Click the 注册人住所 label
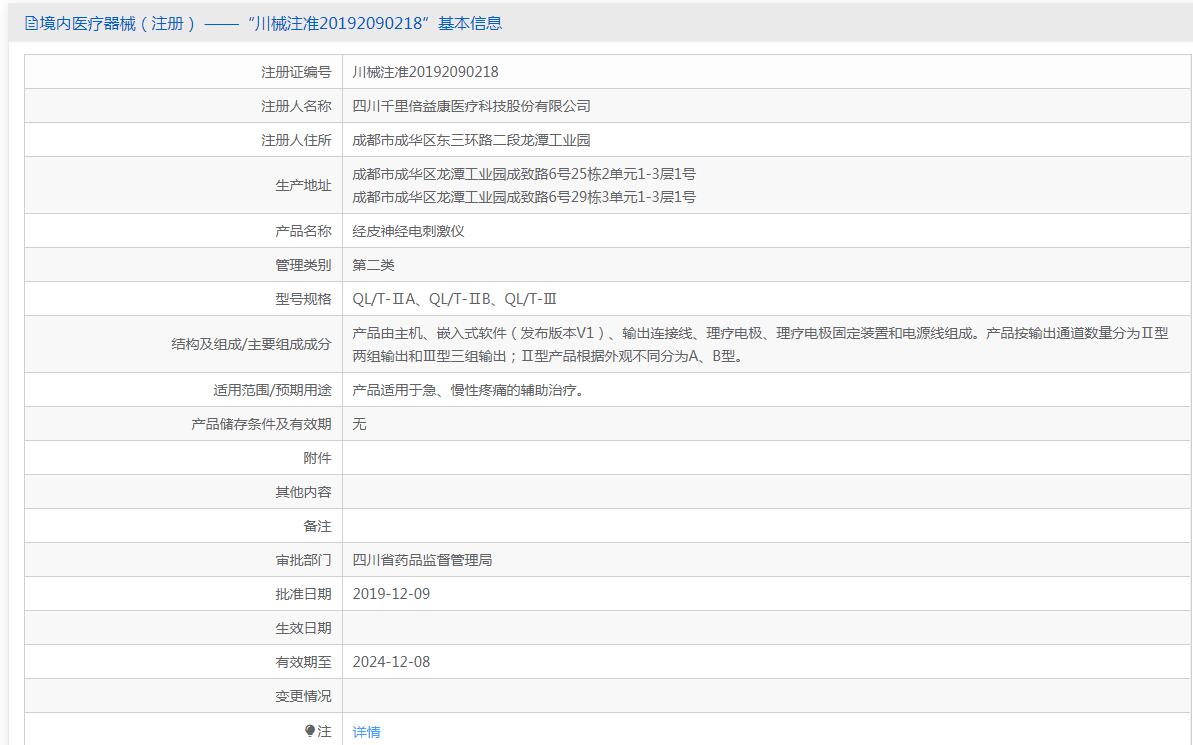The height and width of the screenshot is (745, 1193). click(x=296, y=140)
